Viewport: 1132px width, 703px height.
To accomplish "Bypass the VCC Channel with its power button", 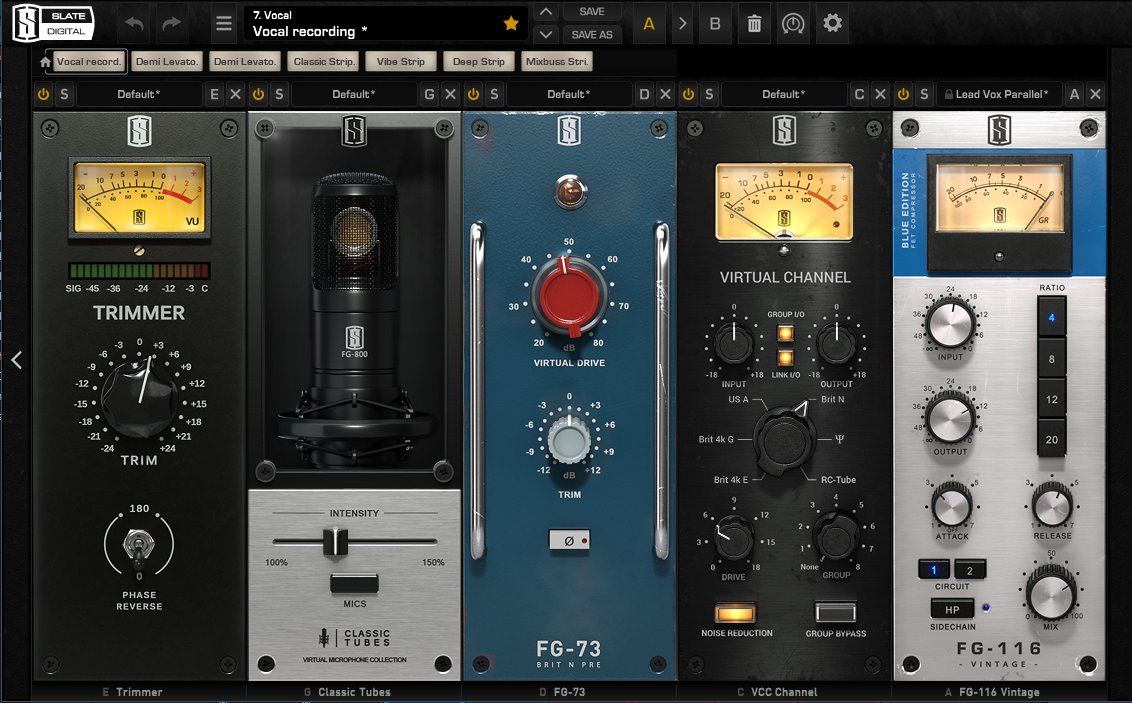I will [689, 94].
